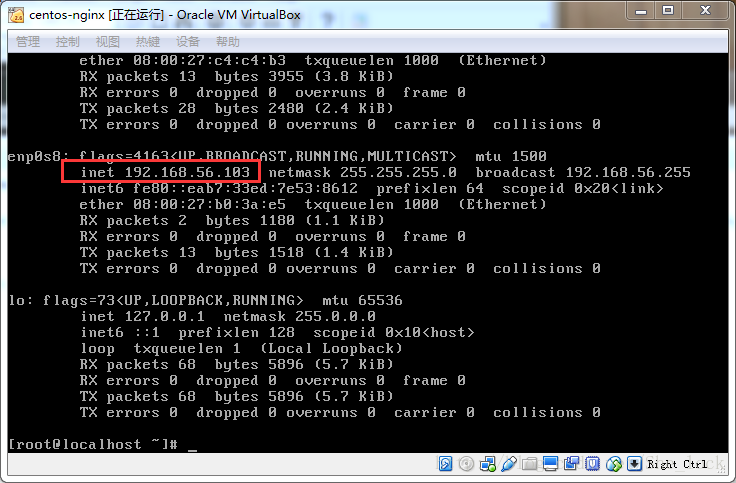Click the [root@localhost ~]# prompt
736x483 pixels.
(x=93, y=444)
